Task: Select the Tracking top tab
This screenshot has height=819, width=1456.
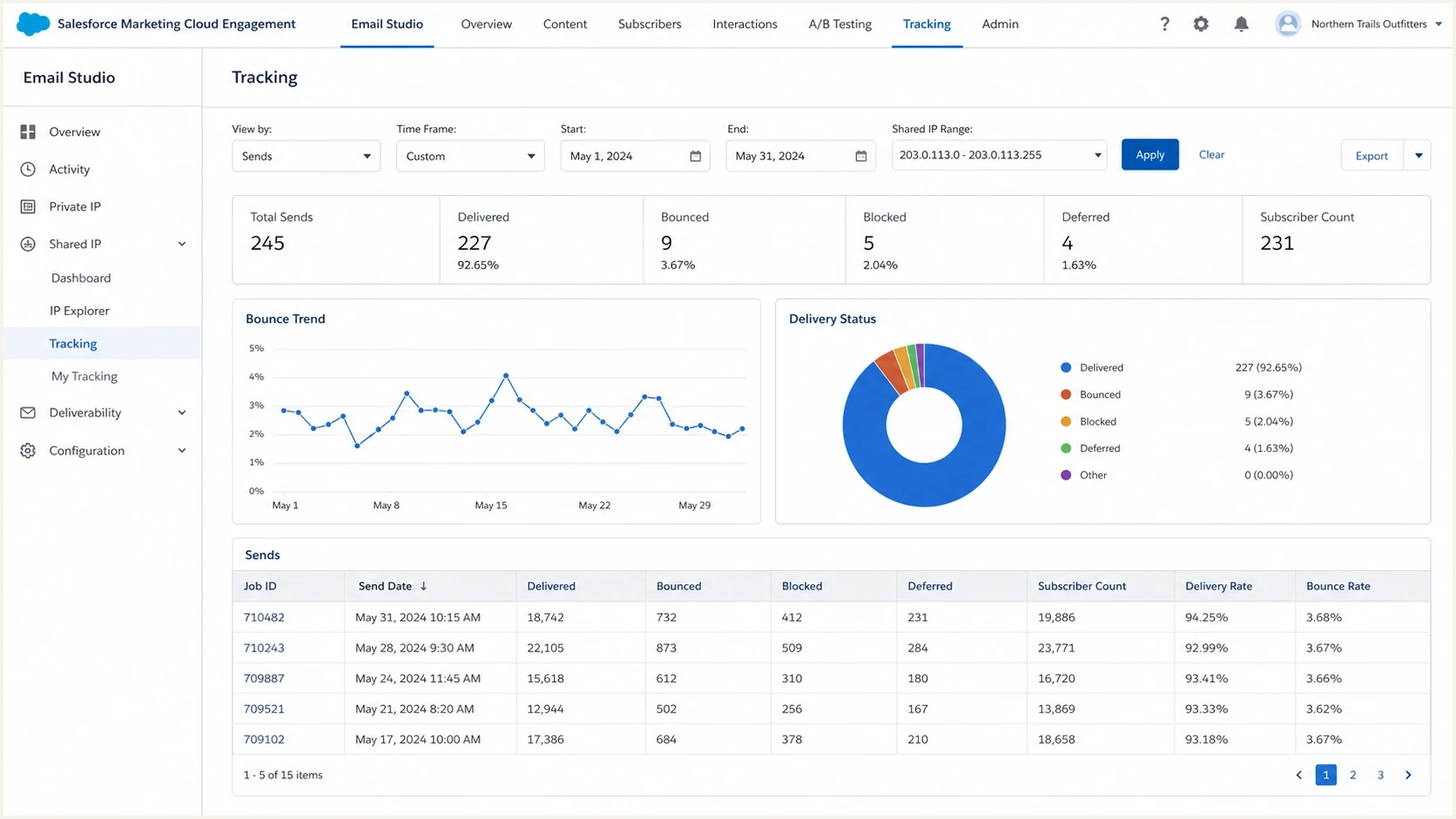Action: point(927,24)
